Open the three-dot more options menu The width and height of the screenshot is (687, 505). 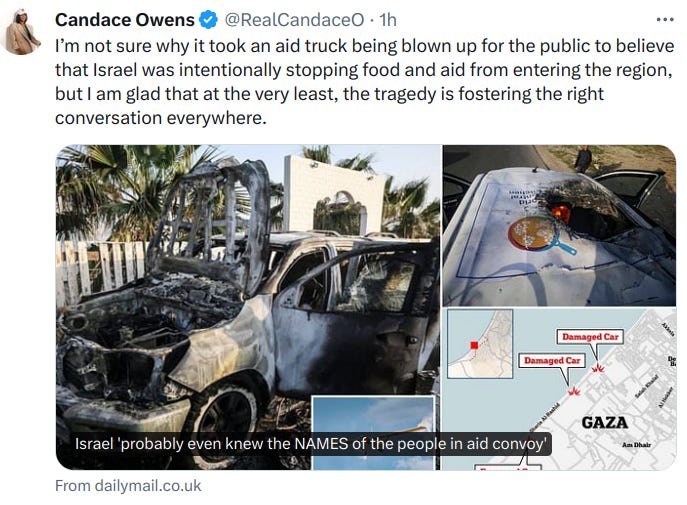[x=665, y=20]
